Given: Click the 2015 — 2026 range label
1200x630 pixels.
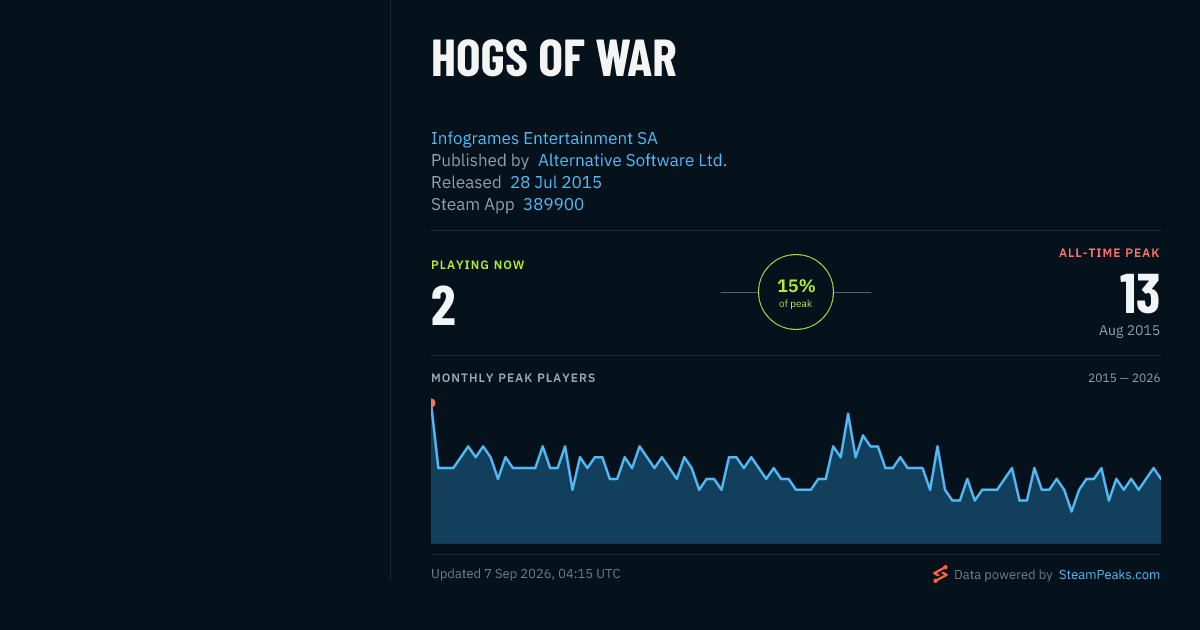Looking at the screenshot, I should point(1124,378).
